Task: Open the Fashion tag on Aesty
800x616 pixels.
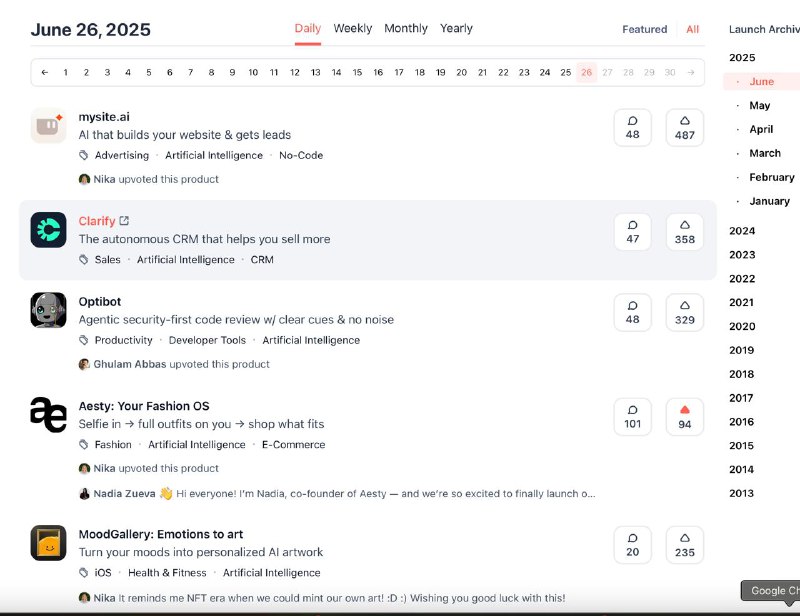Action: [x=113, y=445]
